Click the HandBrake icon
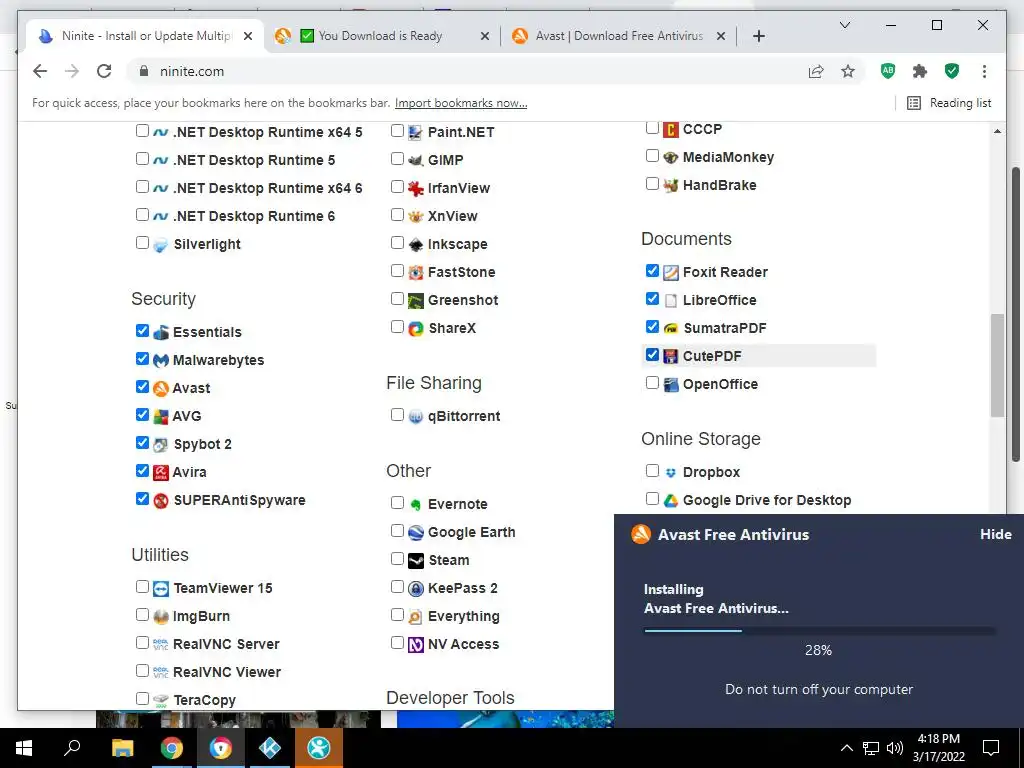 pyautogui.click(x=671, y=185)
